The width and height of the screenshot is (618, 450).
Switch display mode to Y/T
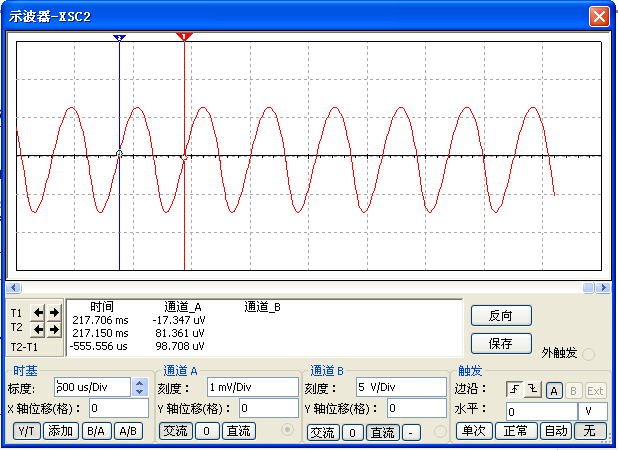pos(26,431)
